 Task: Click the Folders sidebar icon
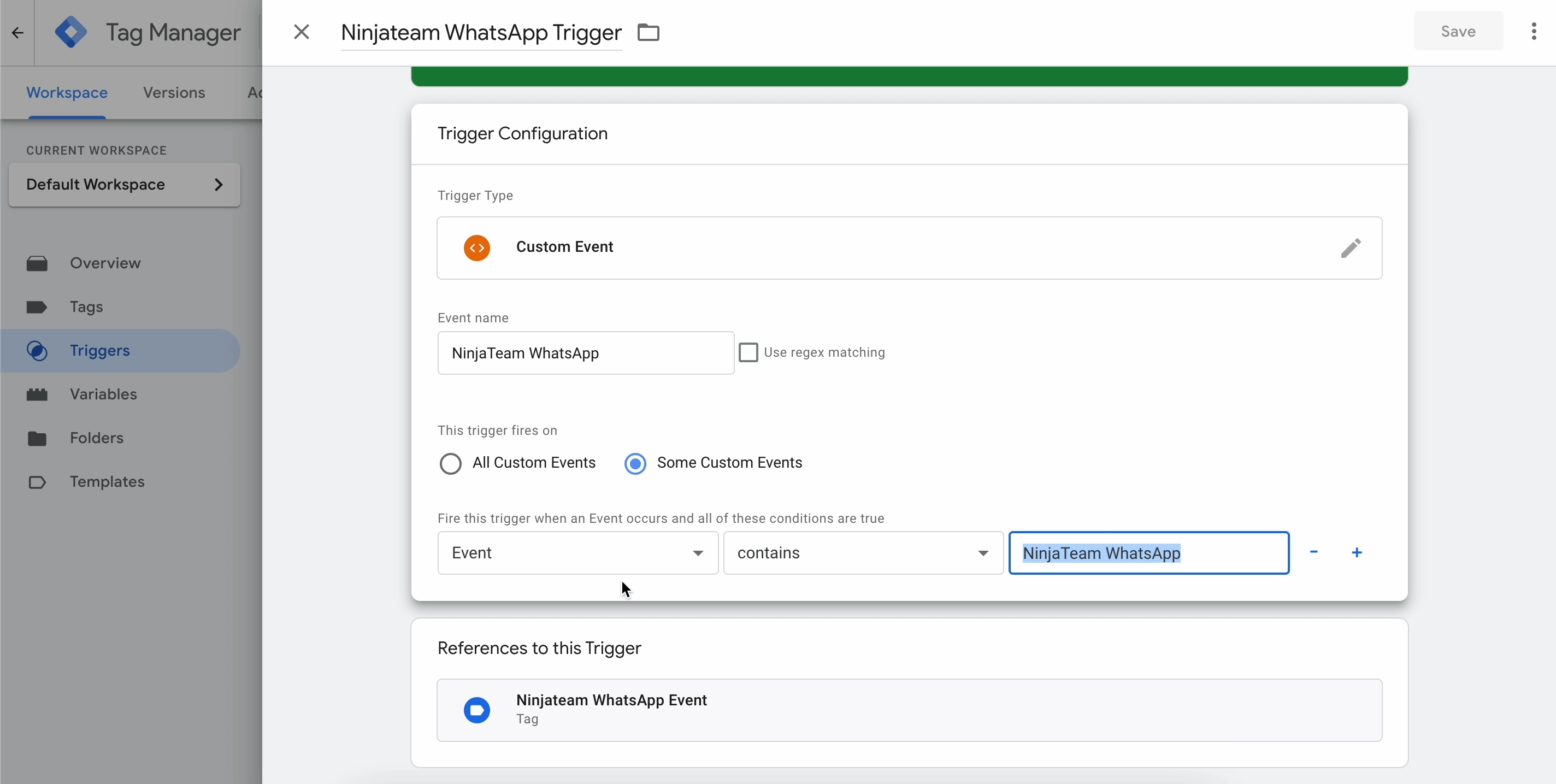click(x=37, y=438)
